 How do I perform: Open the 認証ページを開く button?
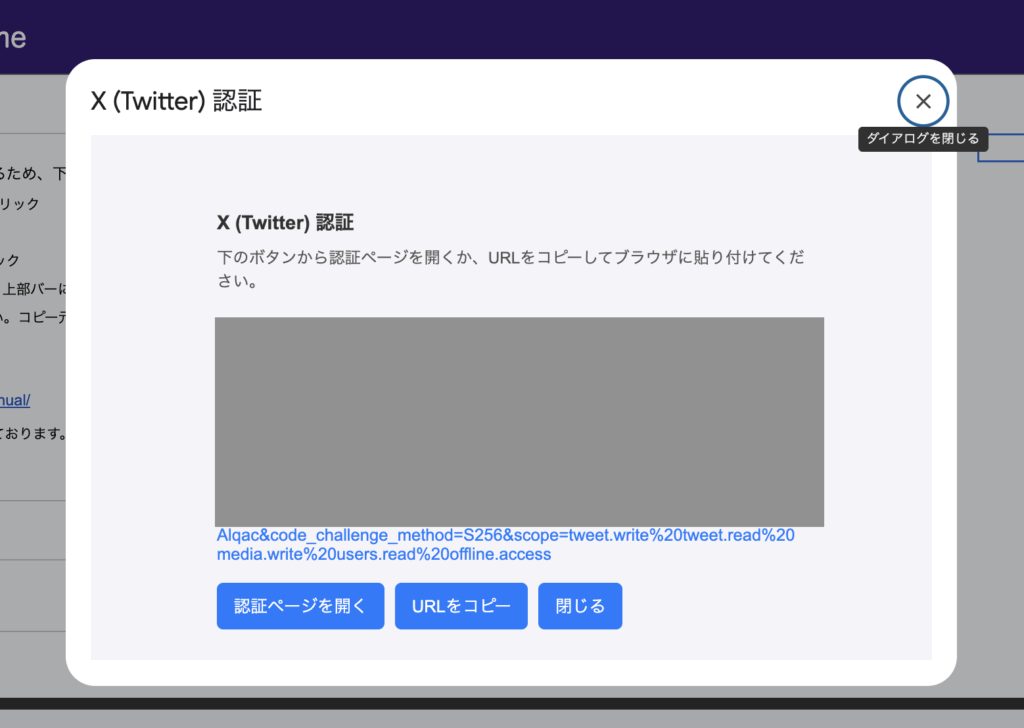tap(300, 606)
